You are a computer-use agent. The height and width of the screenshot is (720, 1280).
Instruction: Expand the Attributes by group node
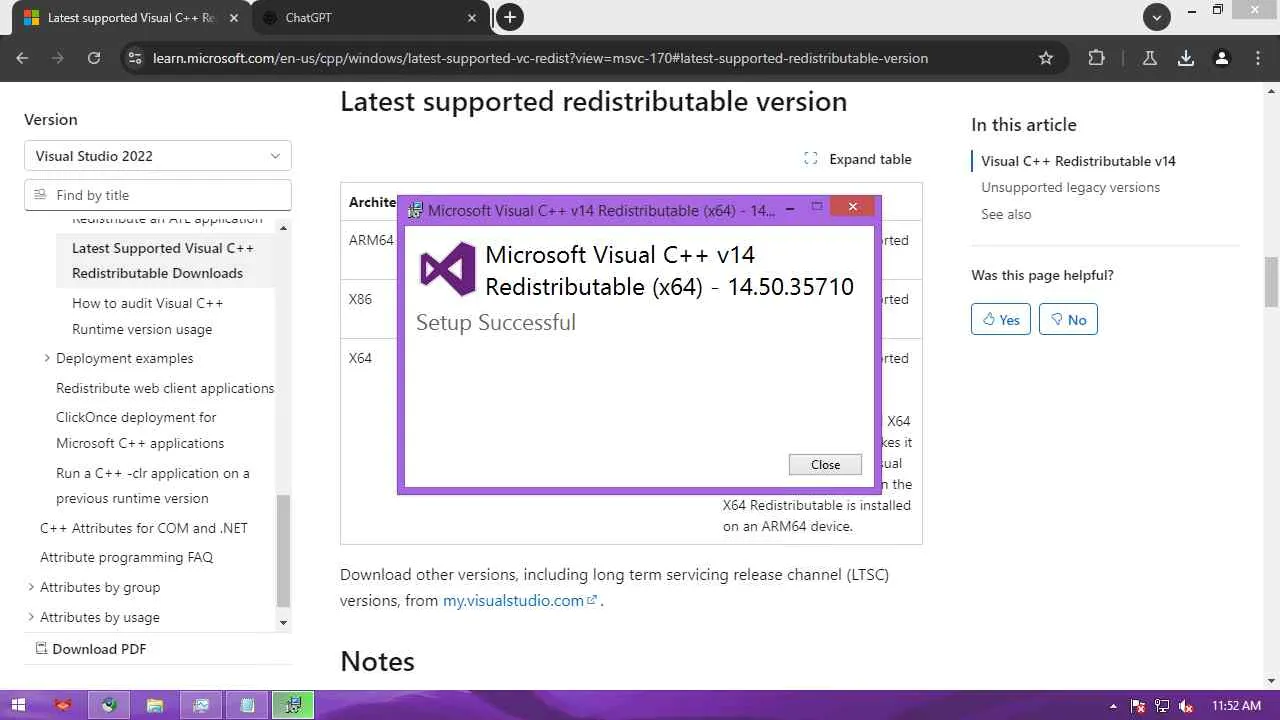(30, 587)
